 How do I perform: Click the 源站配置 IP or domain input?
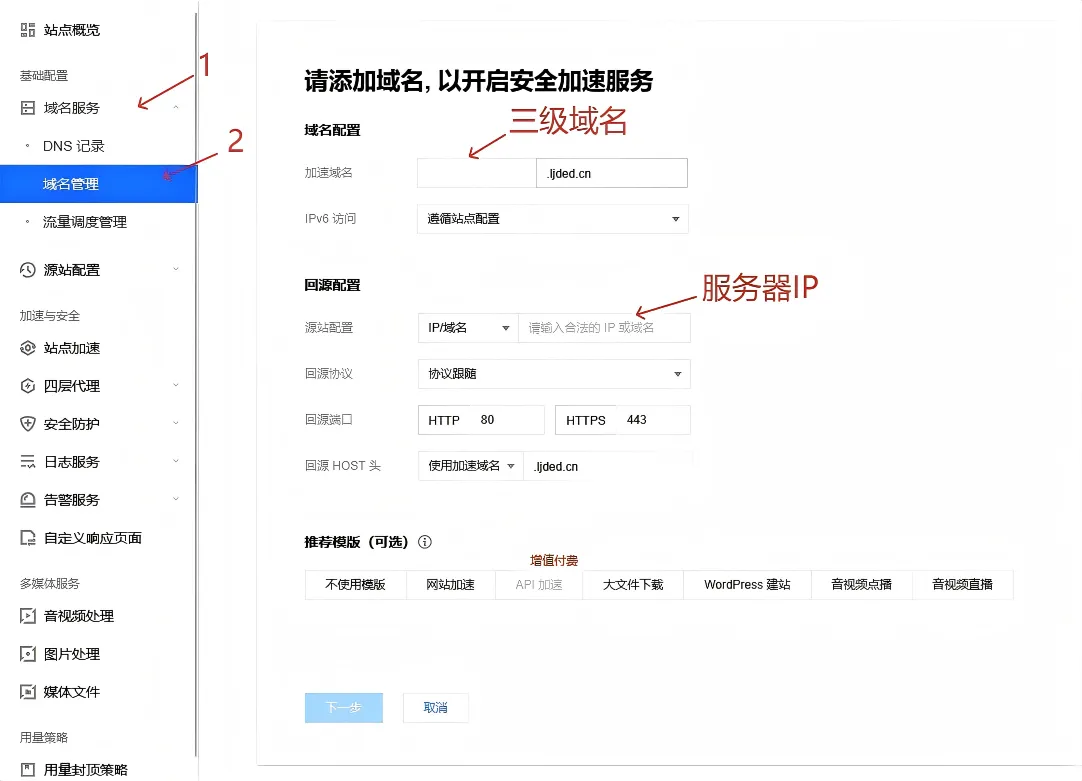[x=603, y=328]
